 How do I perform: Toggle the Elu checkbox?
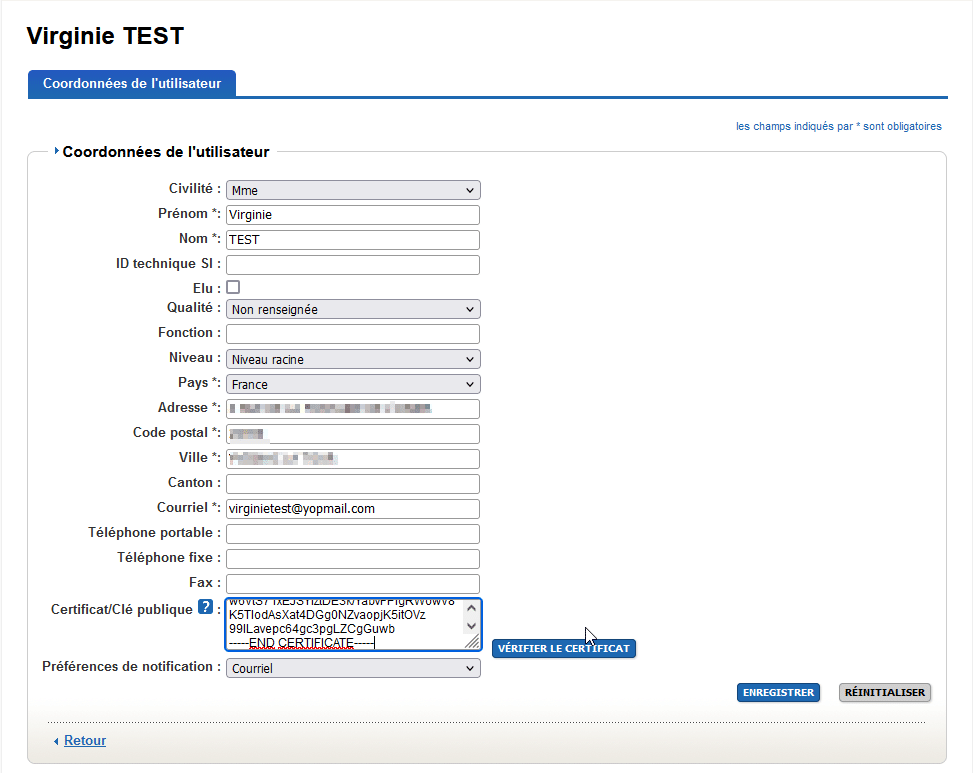(233, 287)
